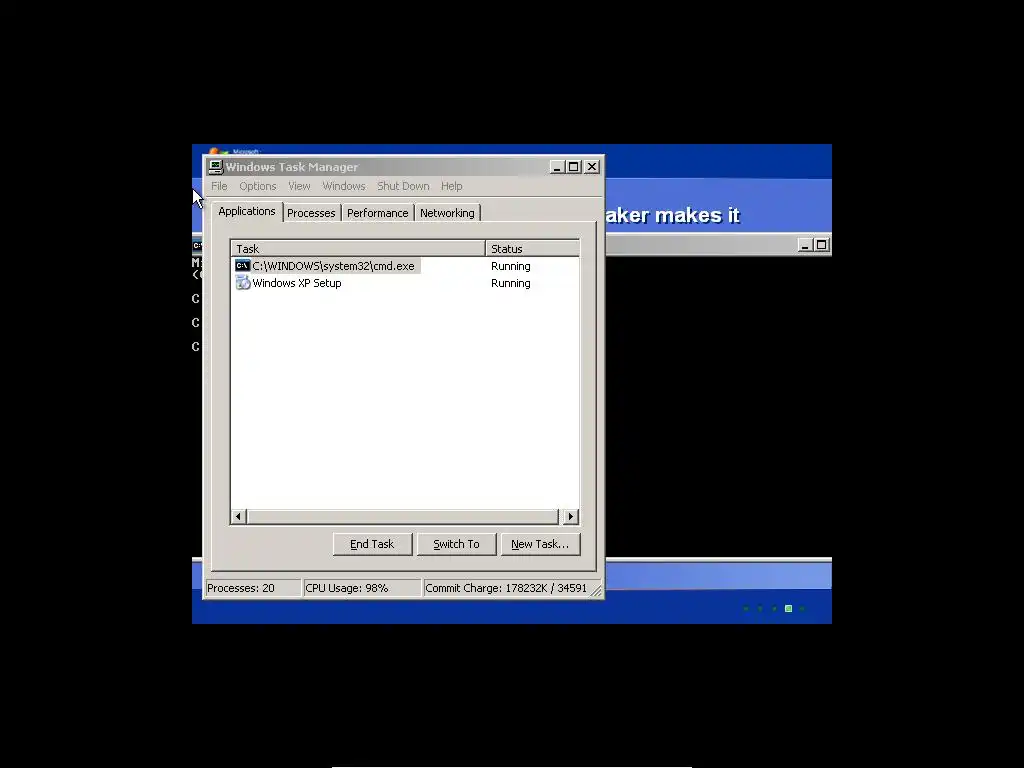Select the cmd.exe icon in task list
Viewport: 1024px width, 768px height.
pyautogui.click(x=242, y=266)
